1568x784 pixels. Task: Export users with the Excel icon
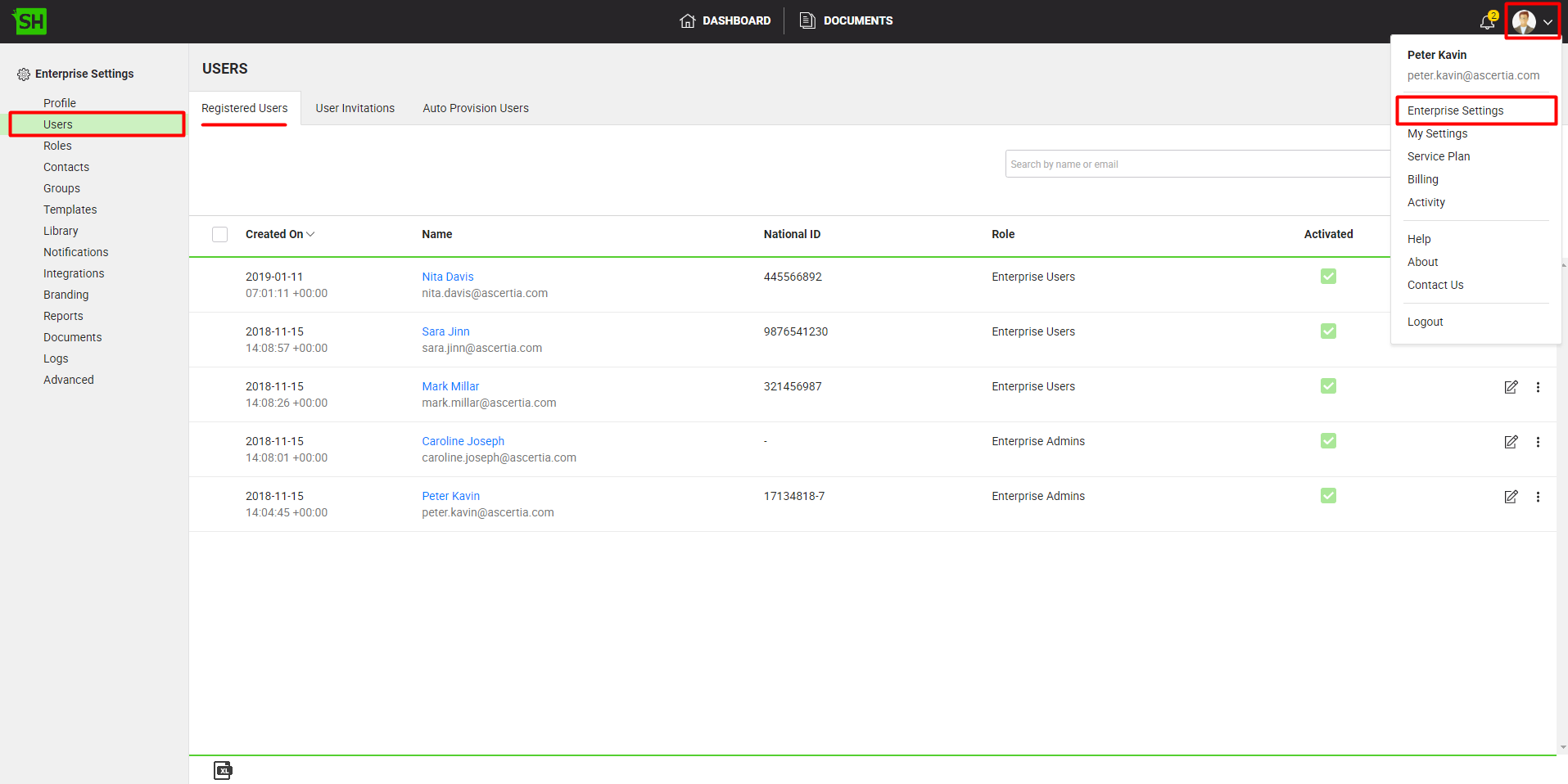(x=223, y=770)
